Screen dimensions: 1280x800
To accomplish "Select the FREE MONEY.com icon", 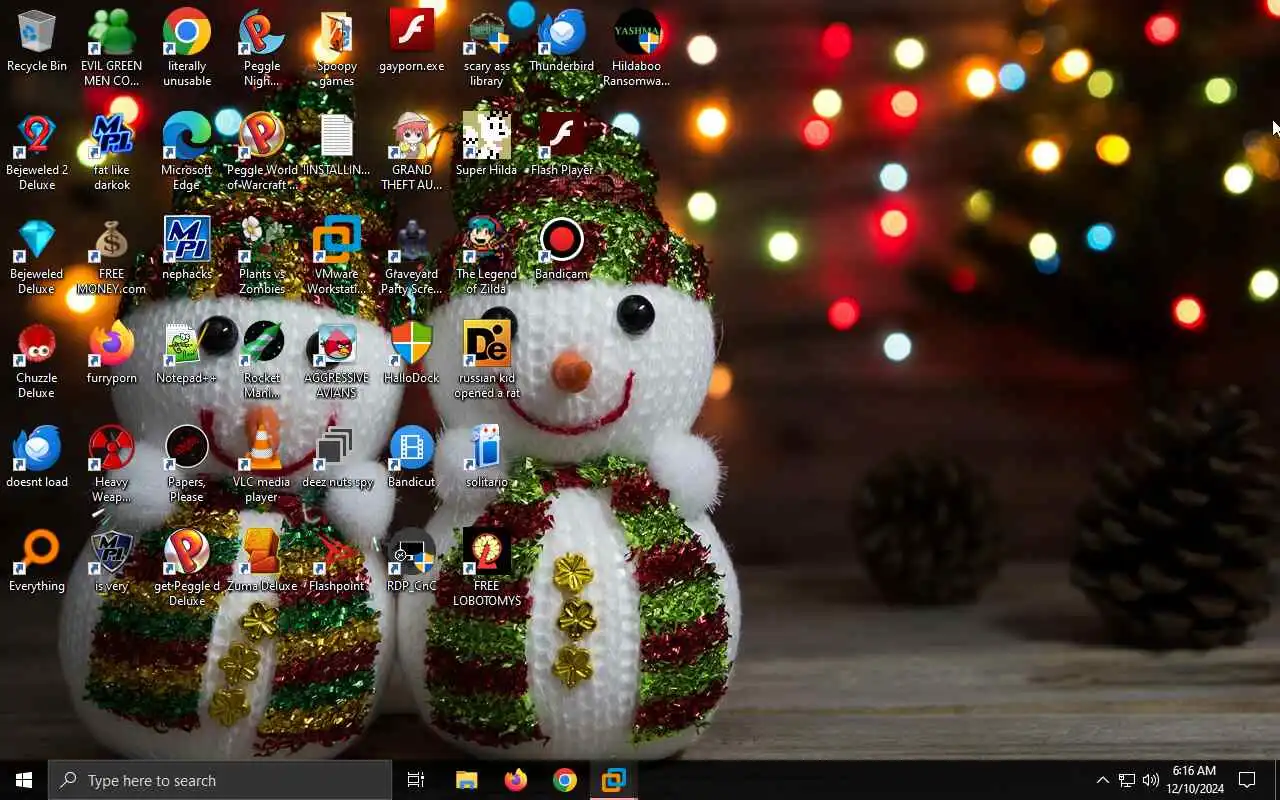I will [111, 256].
